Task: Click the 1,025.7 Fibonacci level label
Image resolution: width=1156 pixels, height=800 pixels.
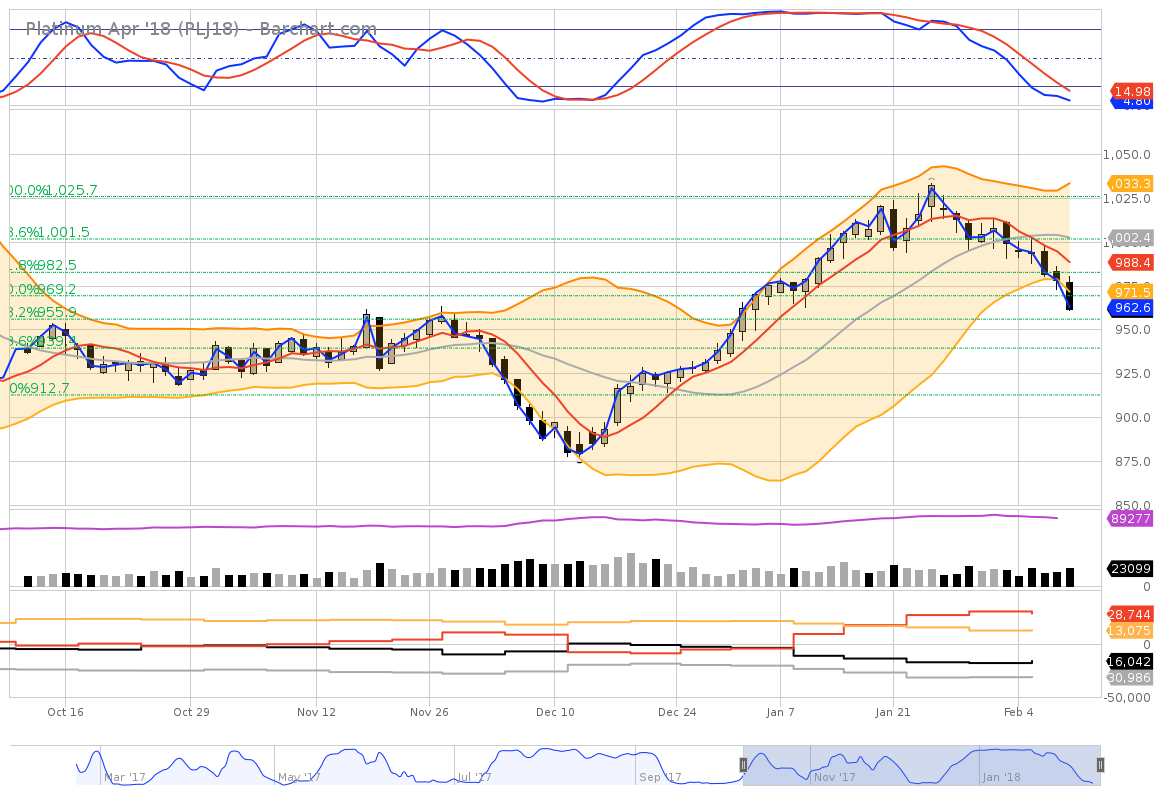Action: click(72, 190)
